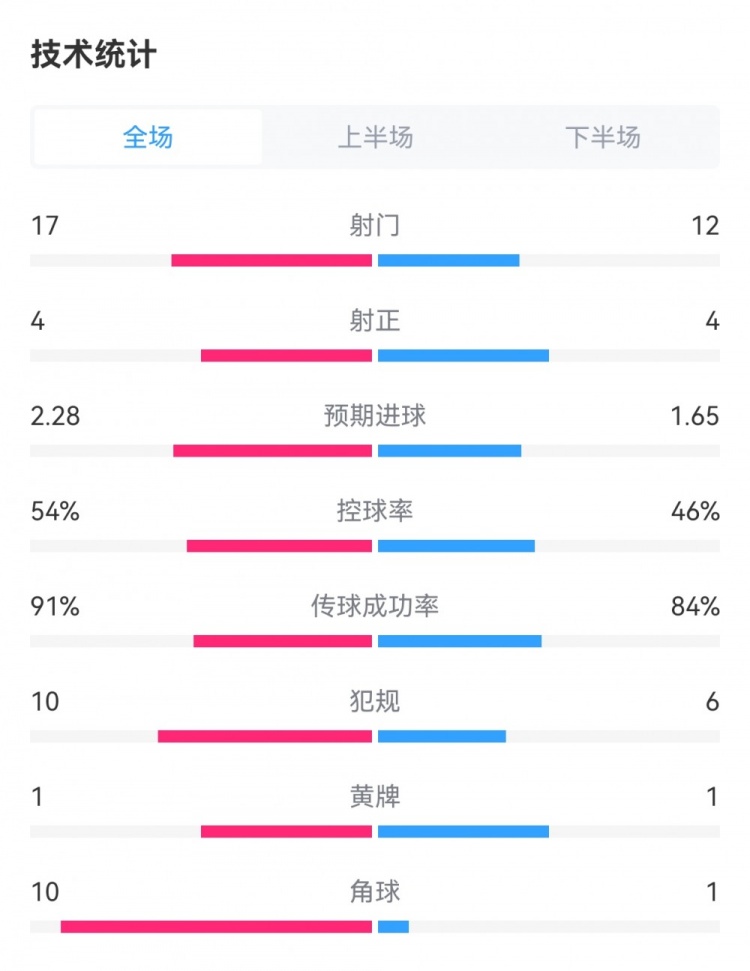Select the 54% possession value
Image resolution: width=750 pixels, height=971 pixels.
(55, 511)
